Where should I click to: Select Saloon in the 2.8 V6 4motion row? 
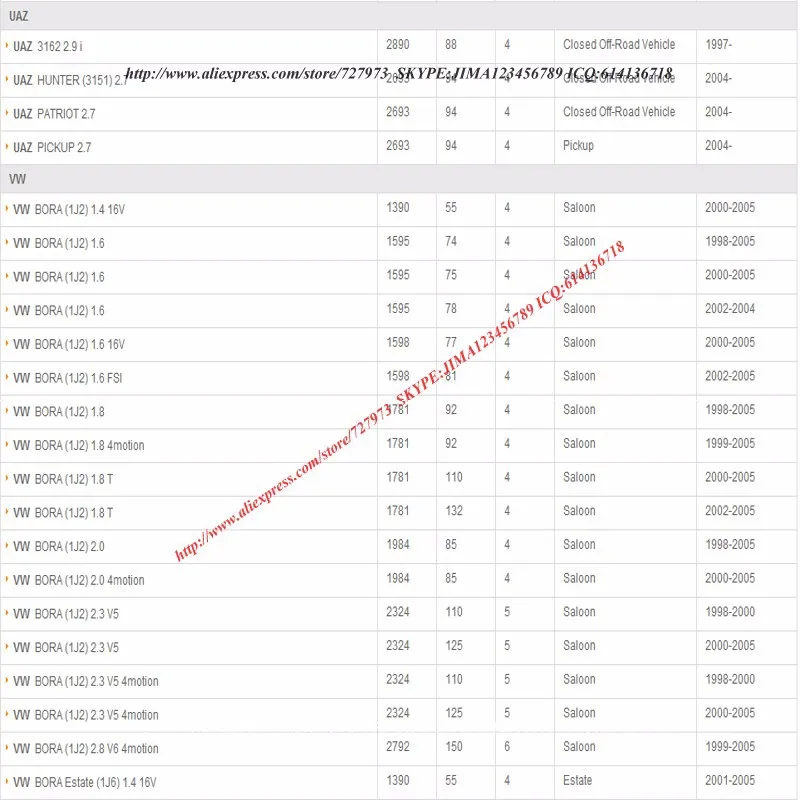(x=579, y=746)
